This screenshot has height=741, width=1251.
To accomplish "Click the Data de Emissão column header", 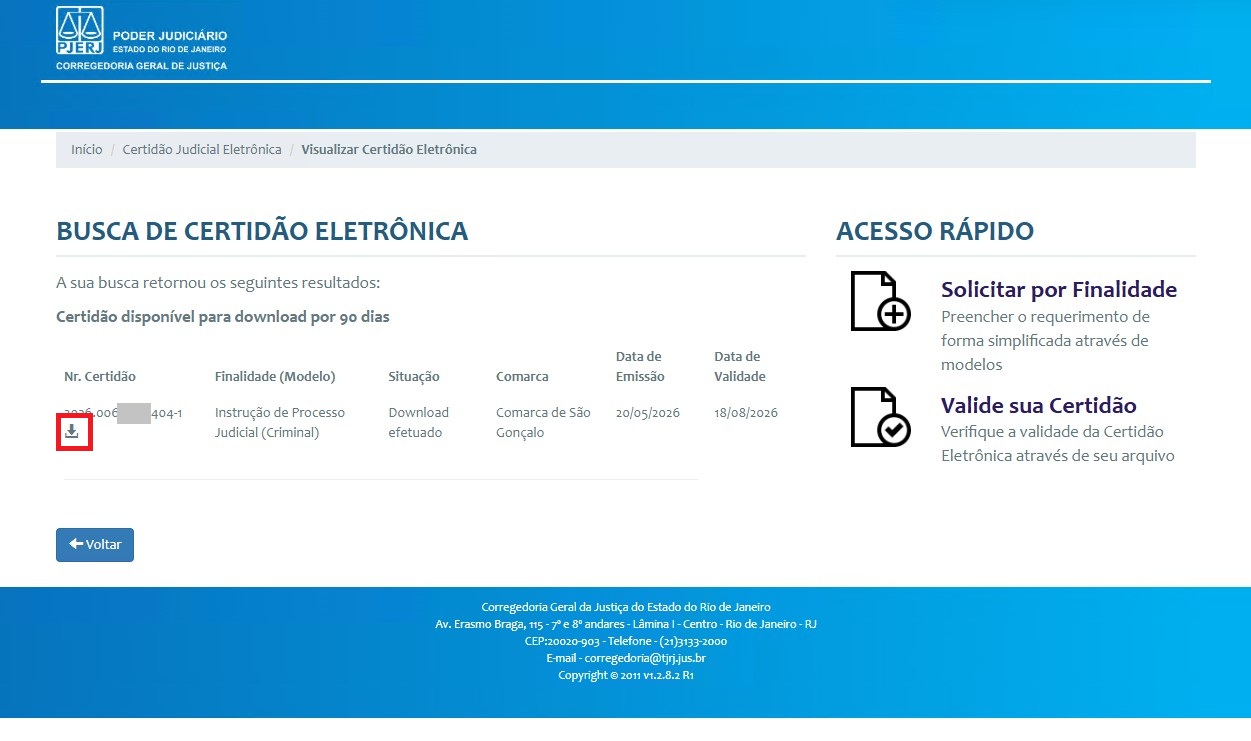I will tap(641, 367).
